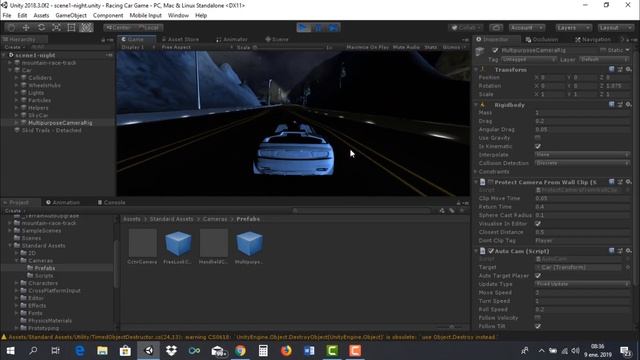Open the Layers dropdown in toolbar
This screenshot has width=640, height=360.
click(x=573, y=27)
